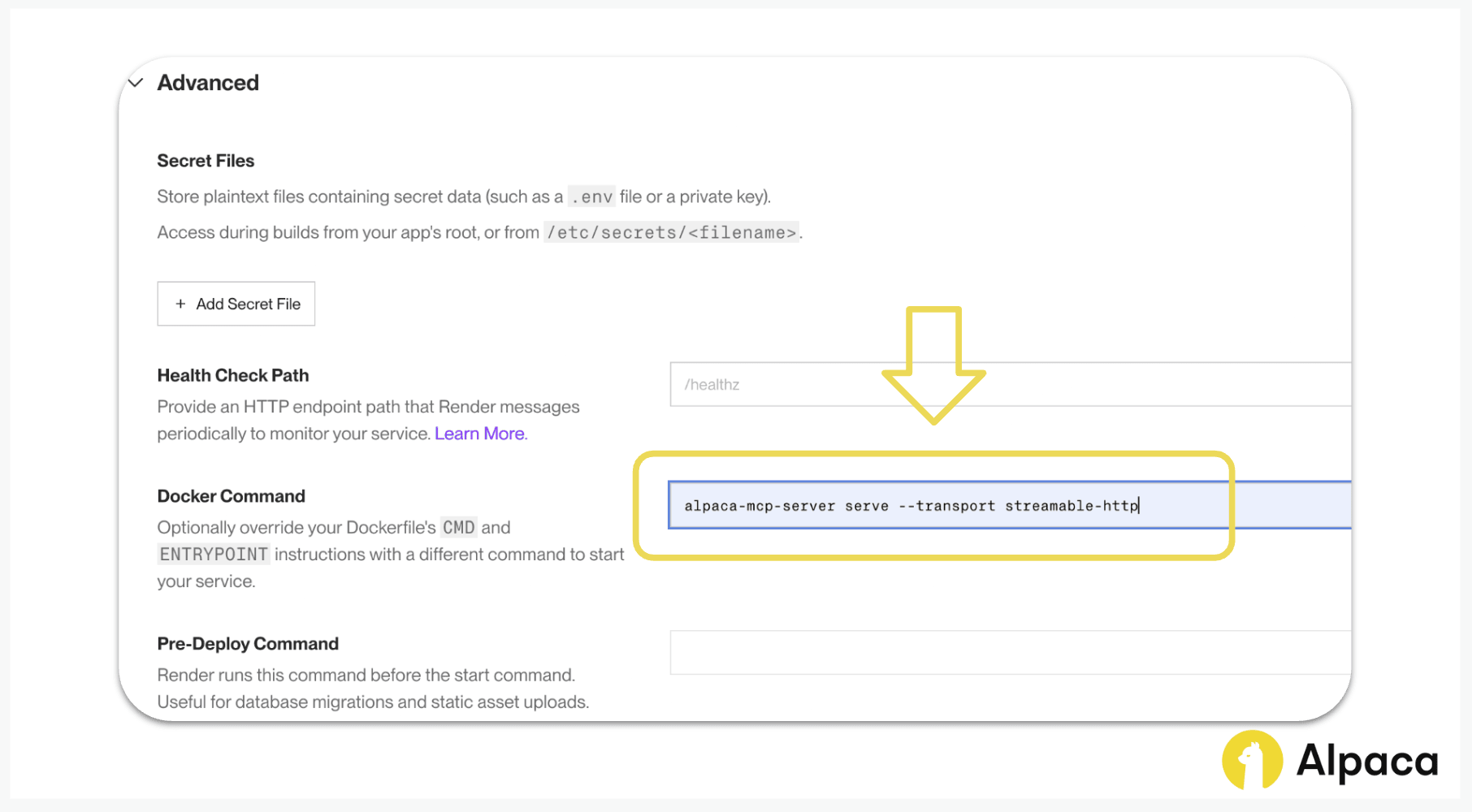Click the Pre-Deploy database migrations description text
The image size is (1472, 812).
tap(373, 702)
